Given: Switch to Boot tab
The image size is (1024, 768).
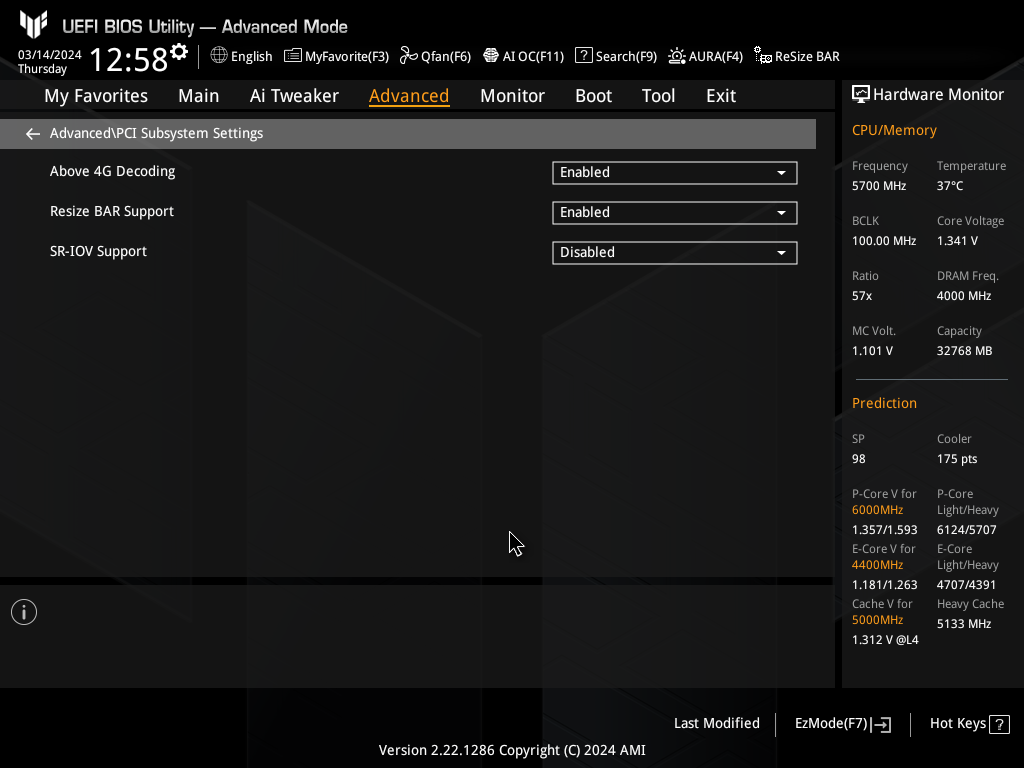Looking at the screenshot, I should (x=593, y=96).
